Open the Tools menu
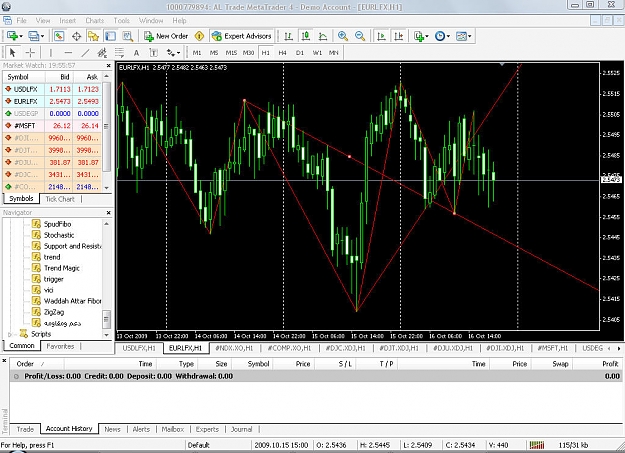Viewport: 625px width, 453px height. (x=122, y=20)
